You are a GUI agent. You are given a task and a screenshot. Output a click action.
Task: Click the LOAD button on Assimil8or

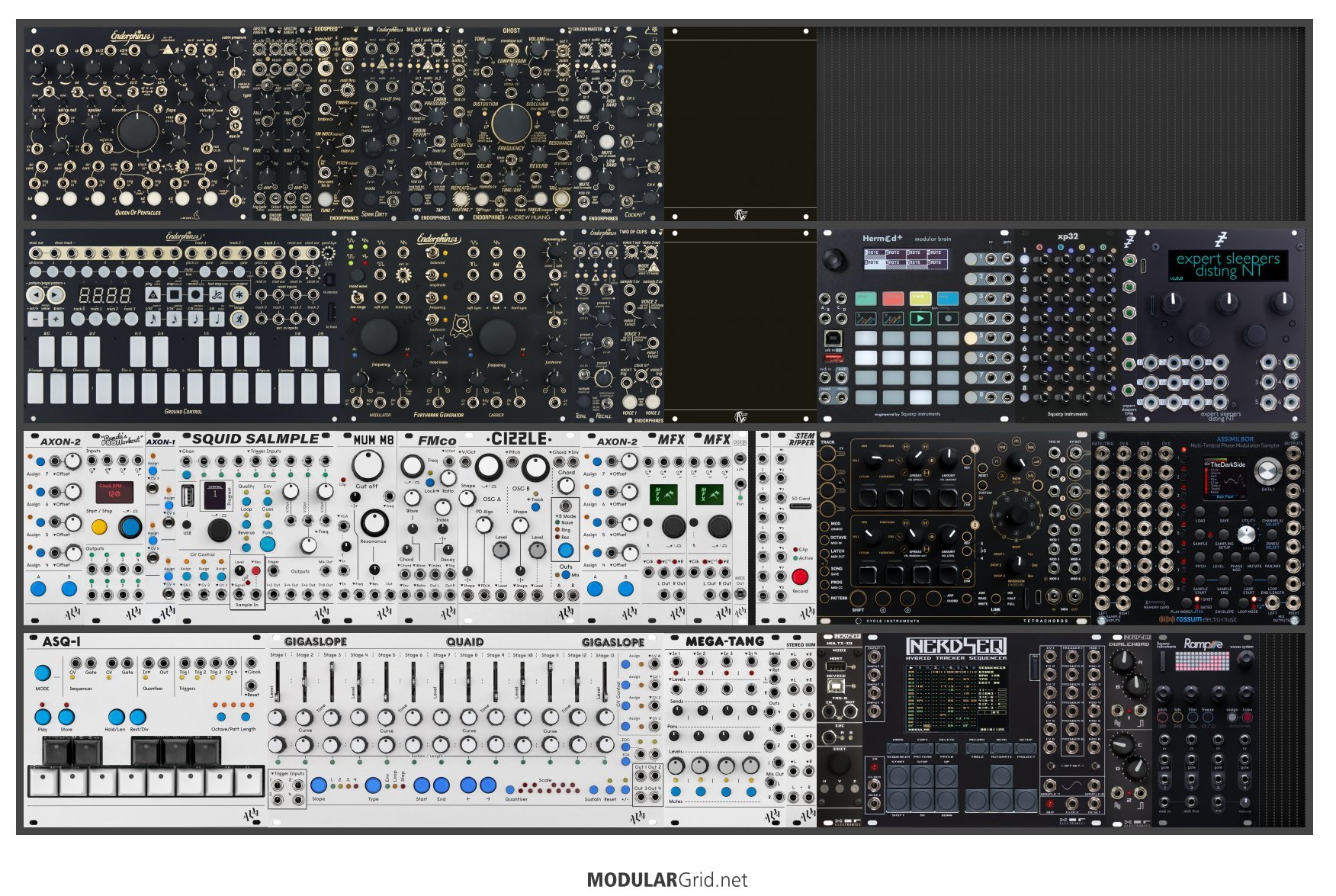1200,512
